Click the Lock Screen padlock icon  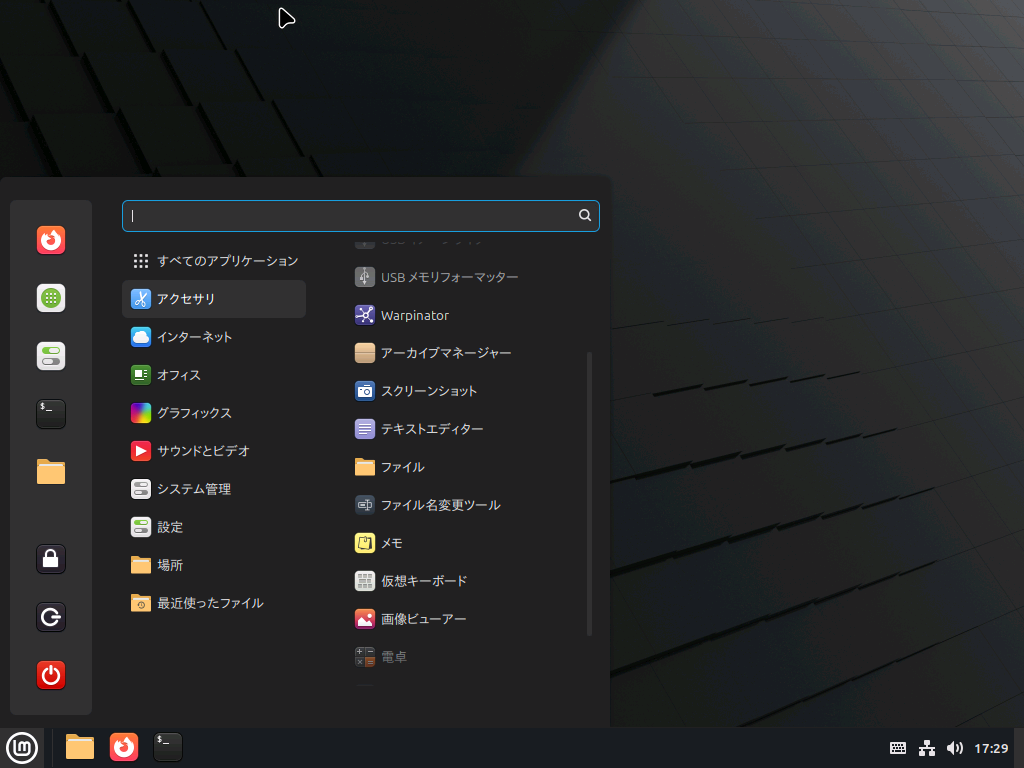(x=51, y=559)
